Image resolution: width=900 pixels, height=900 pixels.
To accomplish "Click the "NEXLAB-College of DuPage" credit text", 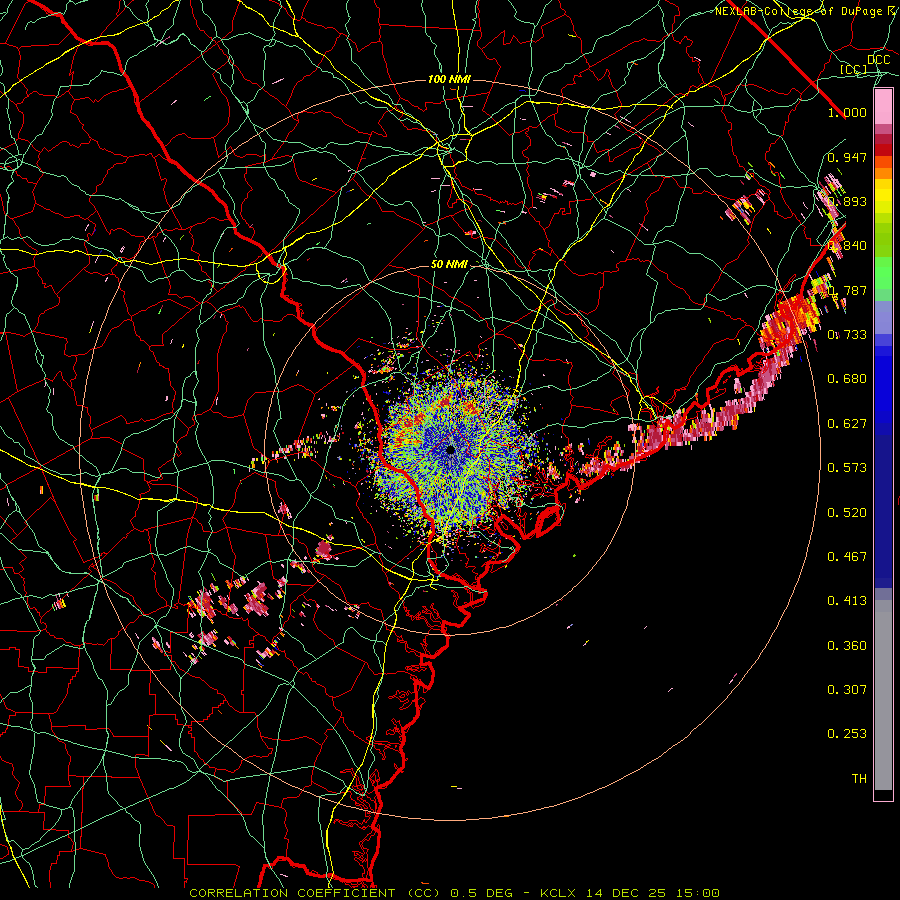I will click(x=798, y=11).
